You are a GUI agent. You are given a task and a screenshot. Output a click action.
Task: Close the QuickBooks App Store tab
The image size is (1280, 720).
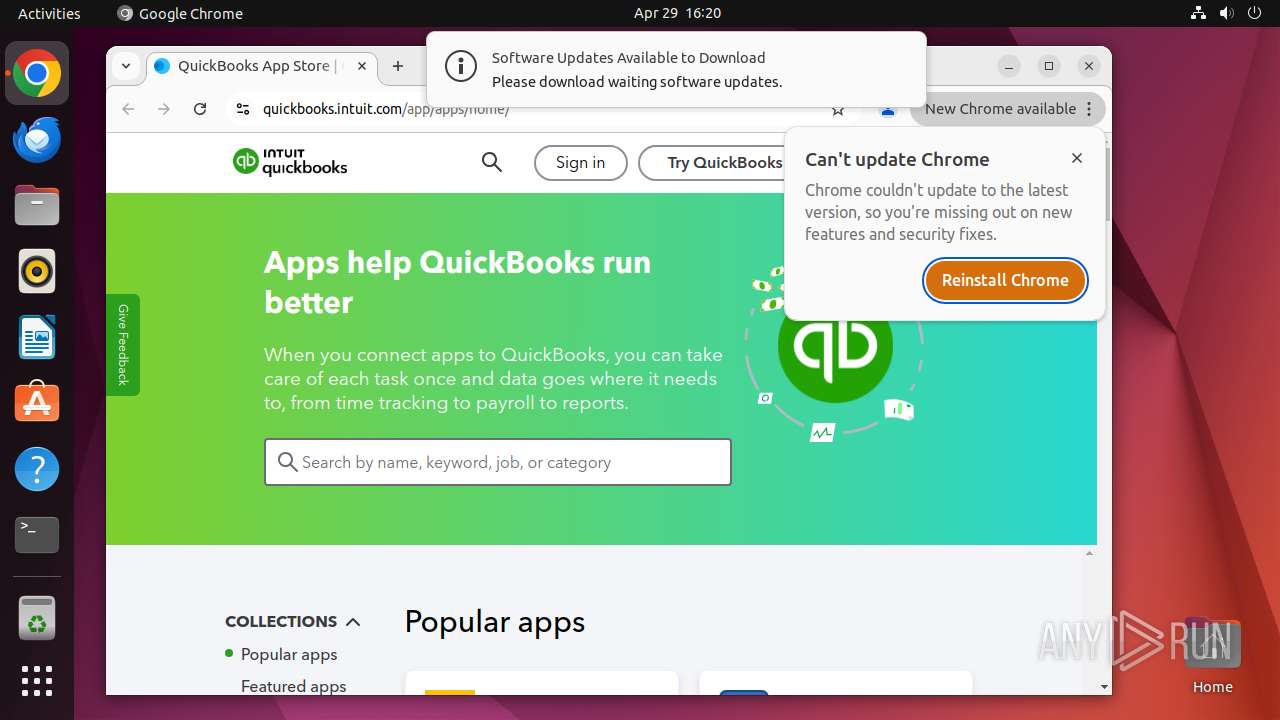(362, 66)
